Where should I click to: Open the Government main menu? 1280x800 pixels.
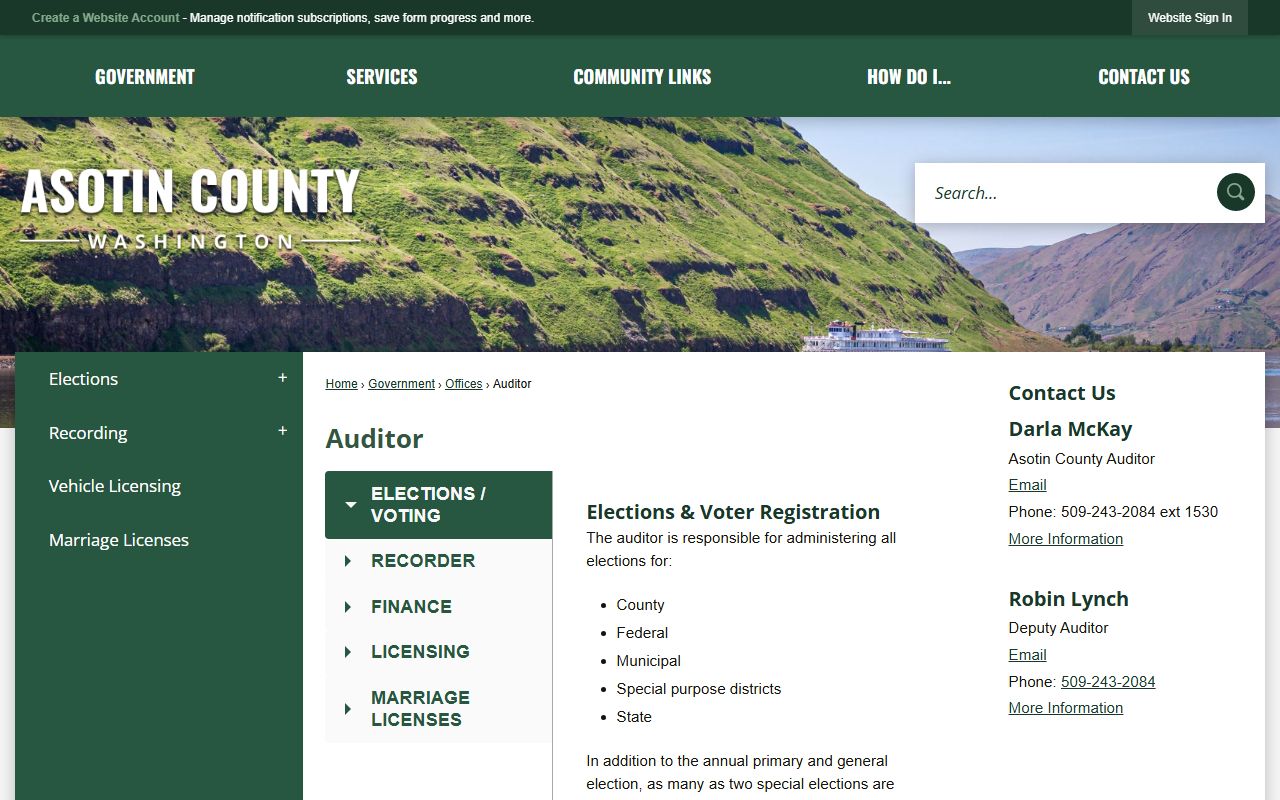tap(145, 77)
